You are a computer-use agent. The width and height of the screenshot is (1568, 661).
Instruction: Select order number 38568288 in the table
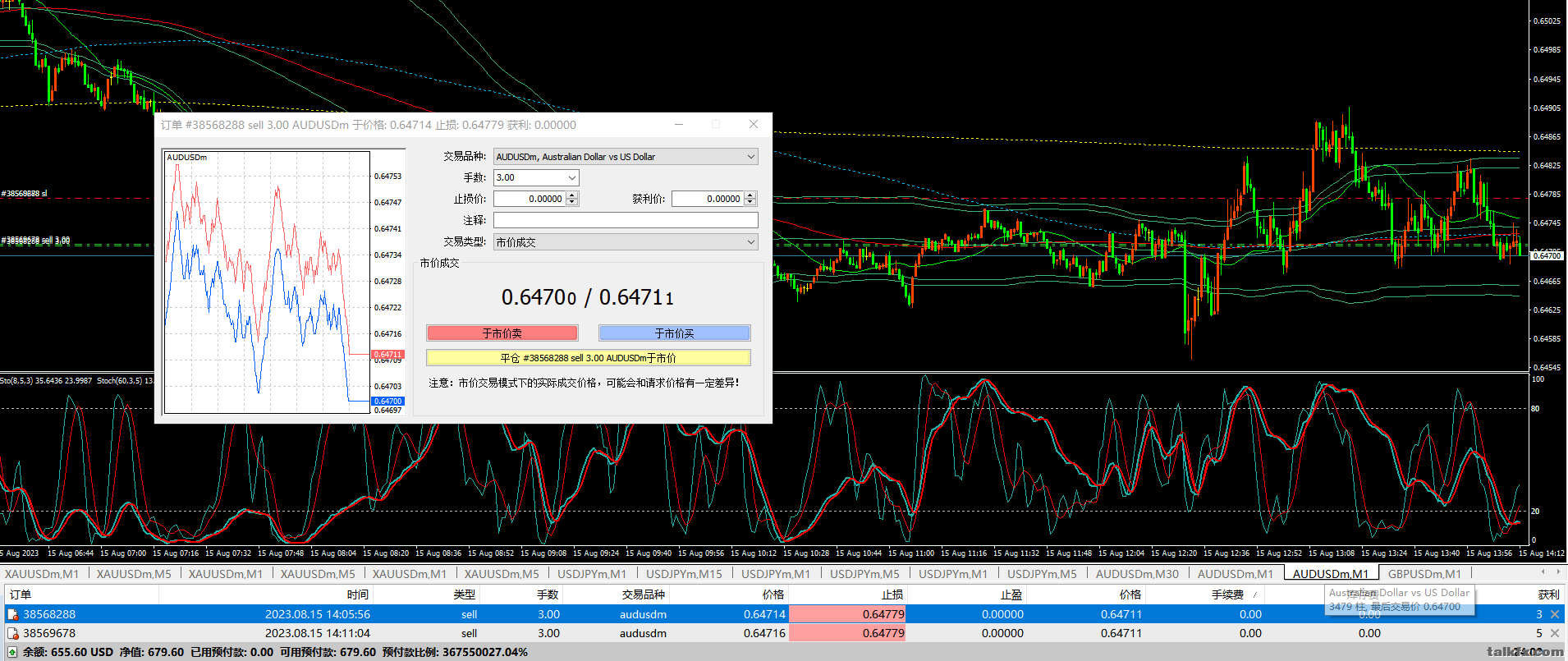[x=49, y=614]
